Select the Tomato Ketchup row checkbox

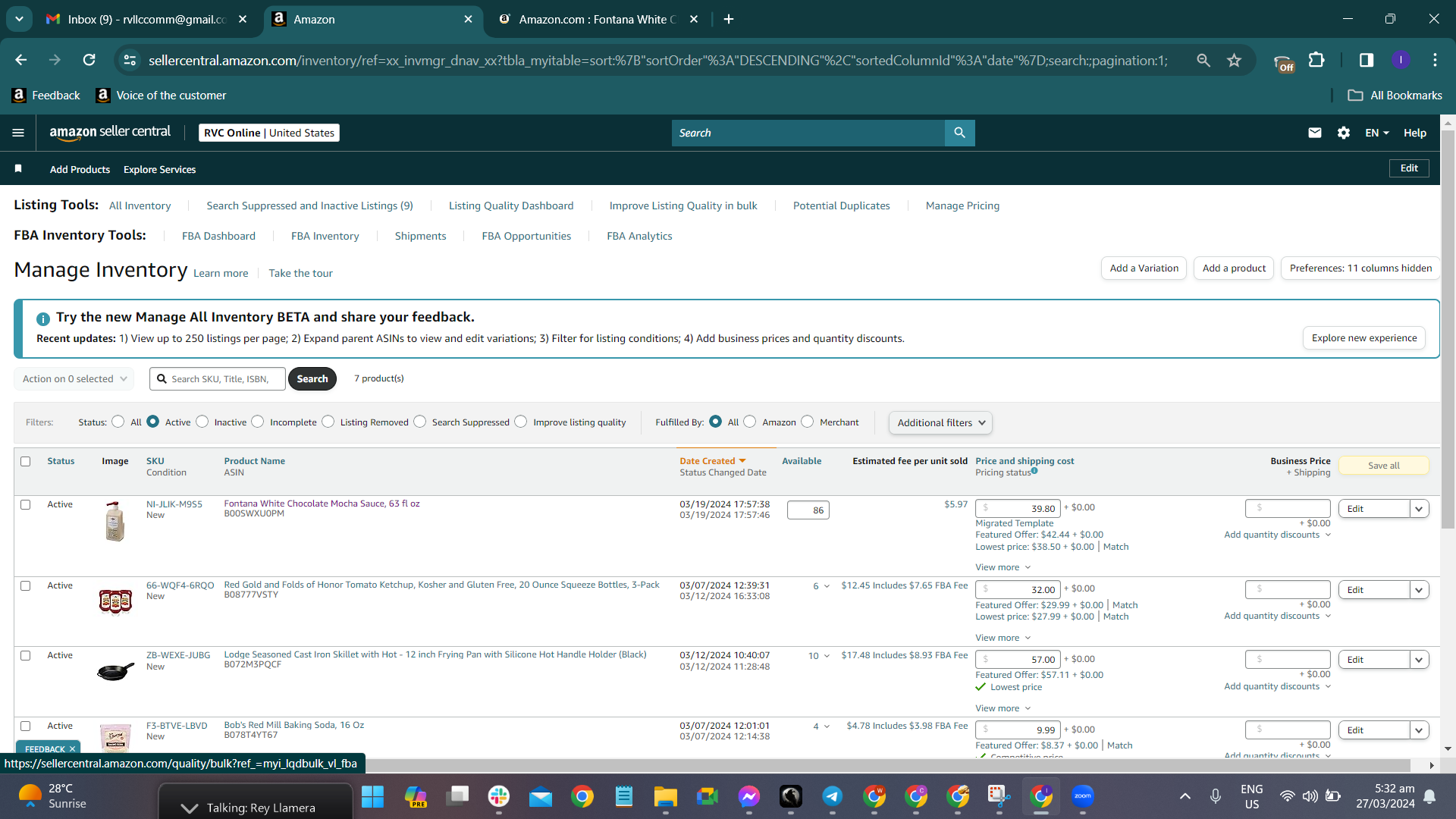tap(26, 585)
